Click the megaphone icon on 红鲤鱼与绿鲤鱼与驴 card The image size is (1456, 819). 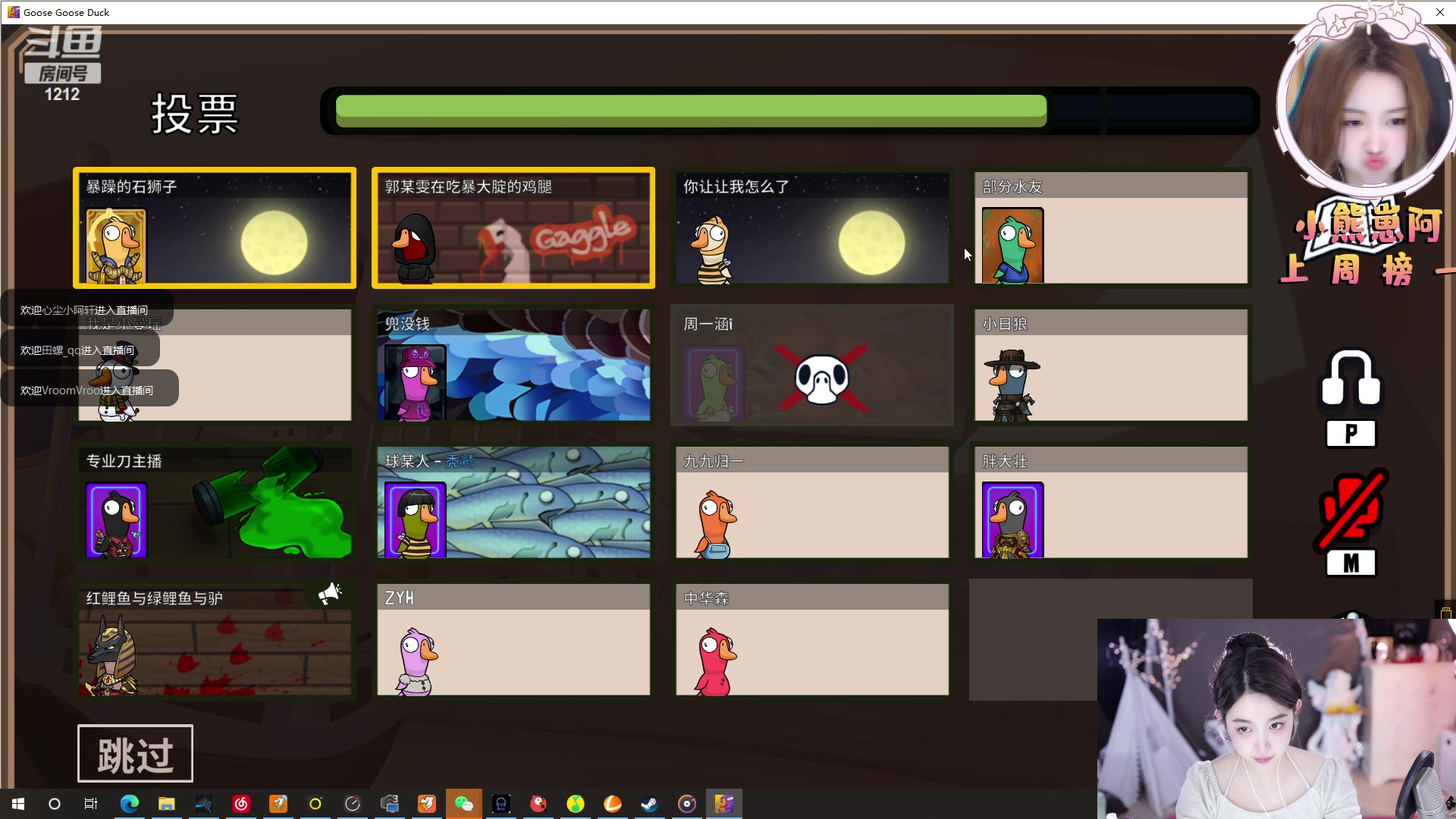coord(330,594)
